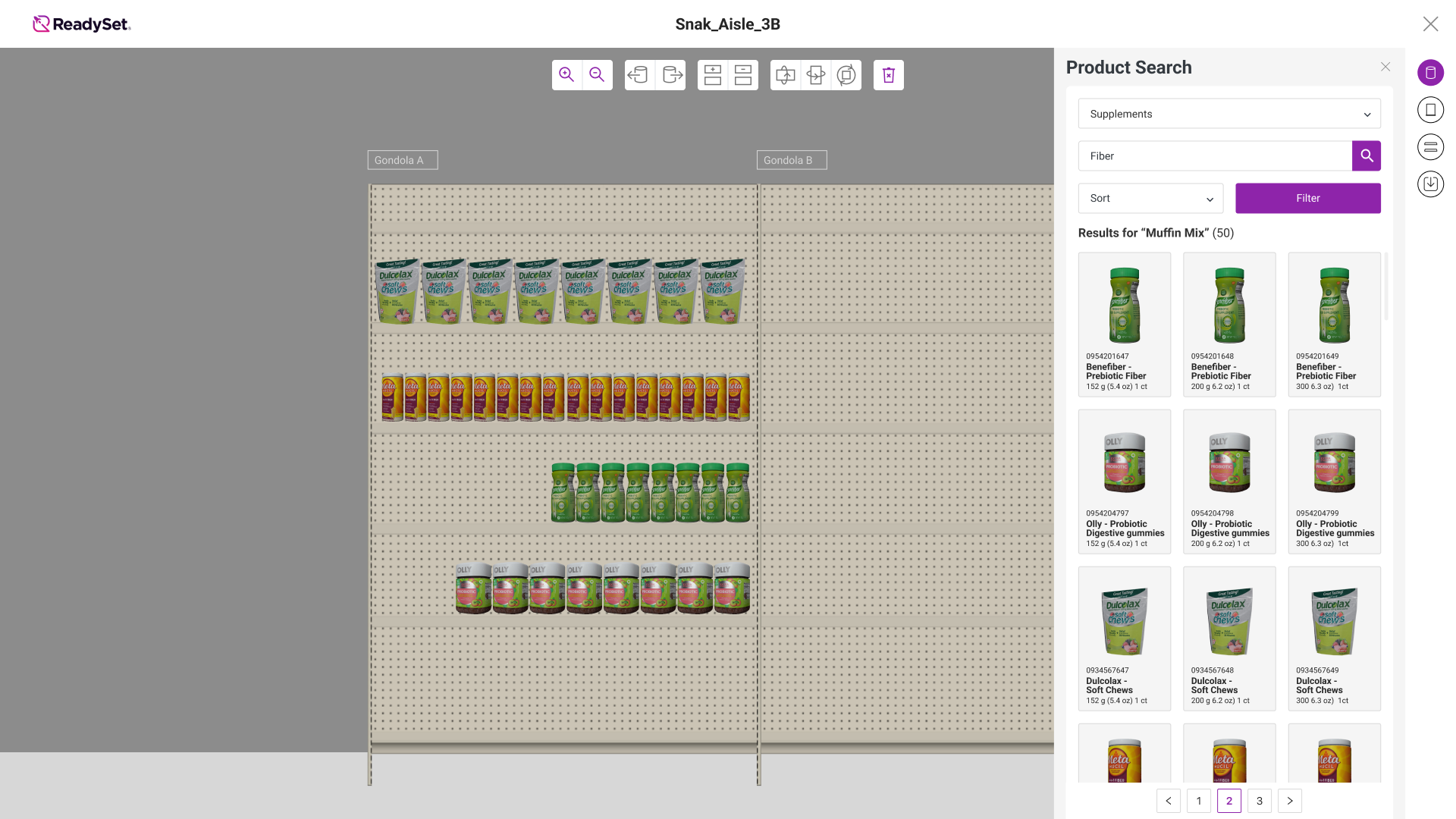This screenshot has width=1456, height=819.
Task: Click the rotate product toolbar icon
Action: click(x=846, y=74)
